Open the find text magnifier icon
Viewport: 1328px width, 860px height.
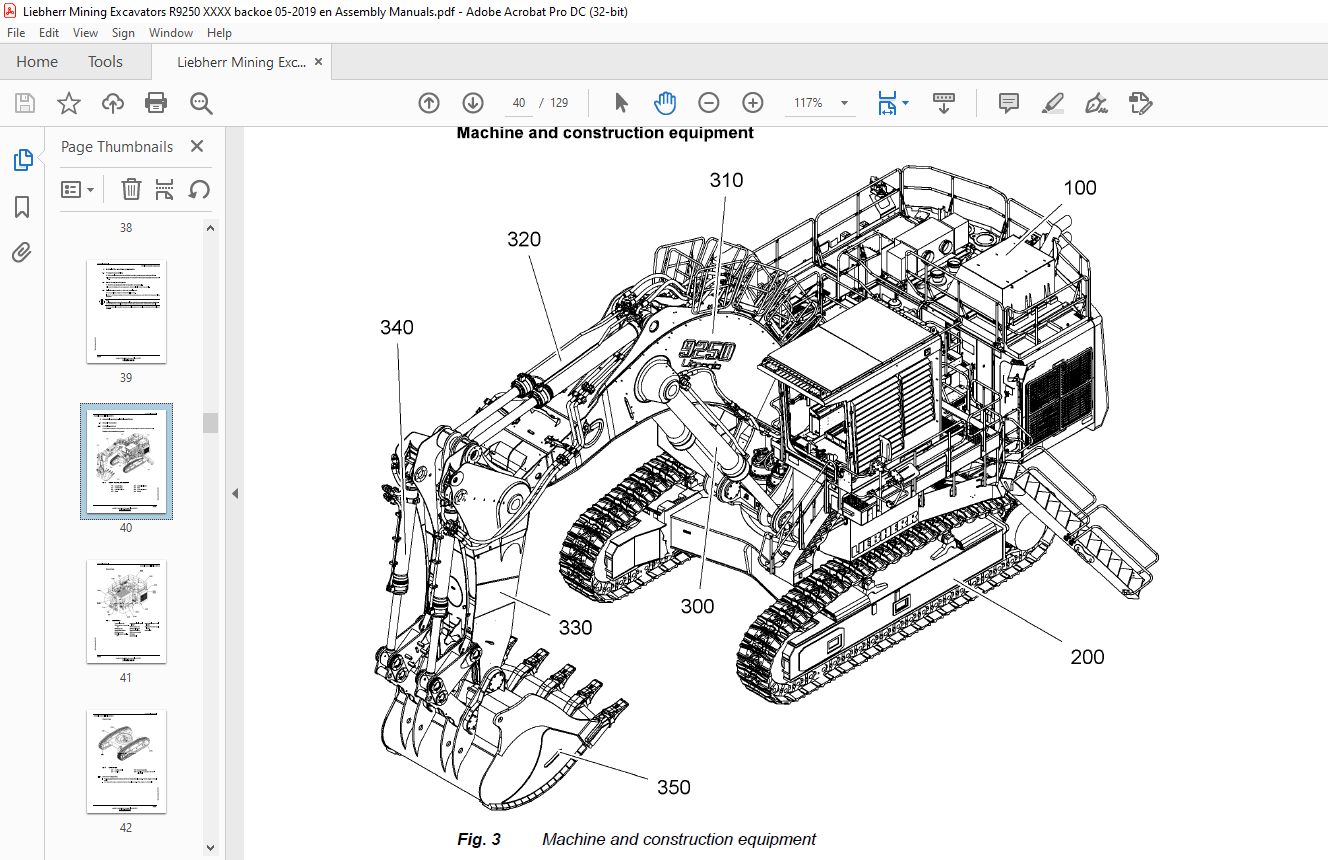click(201, 103)
